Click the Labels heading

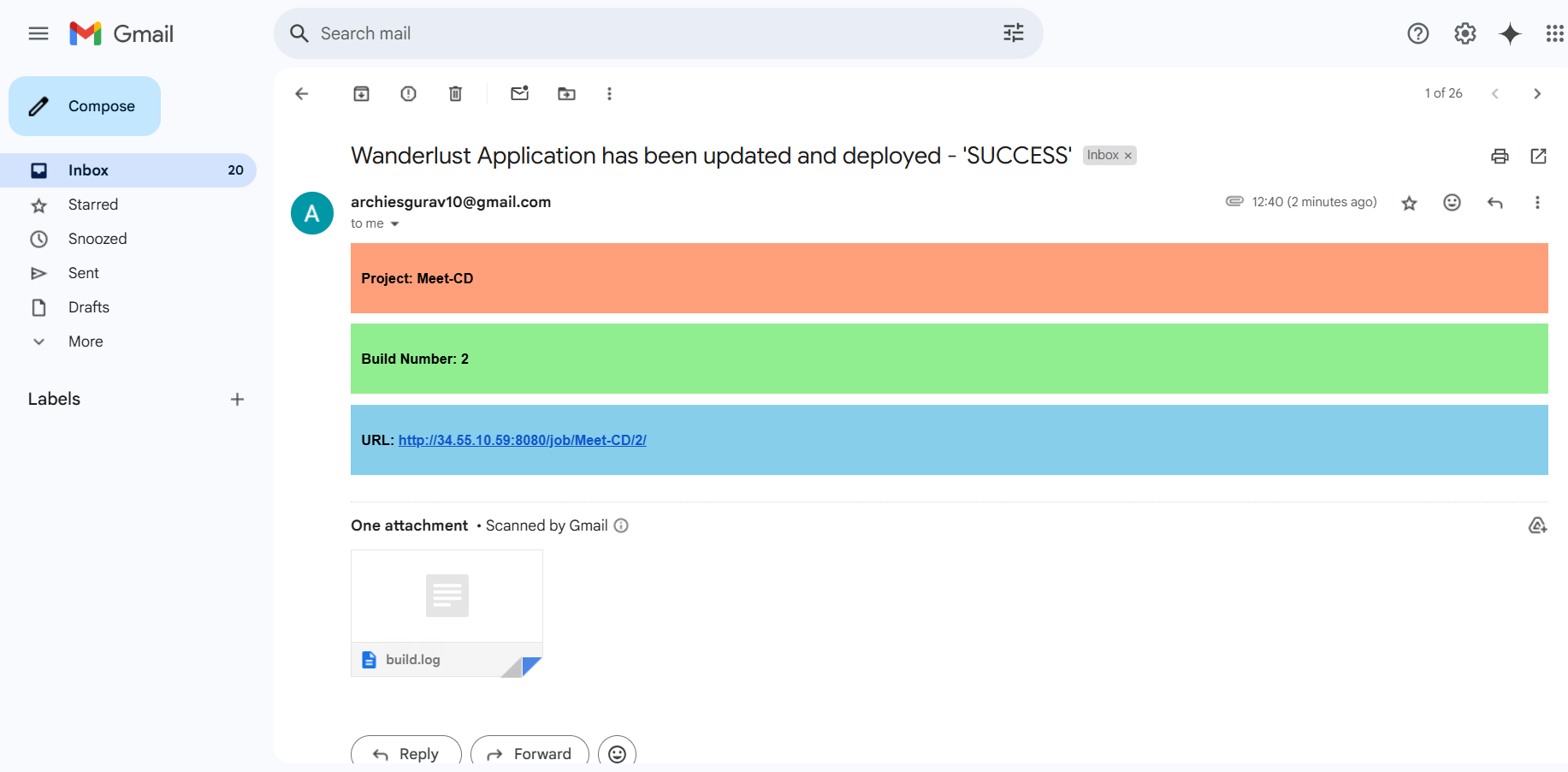[54, 399]
